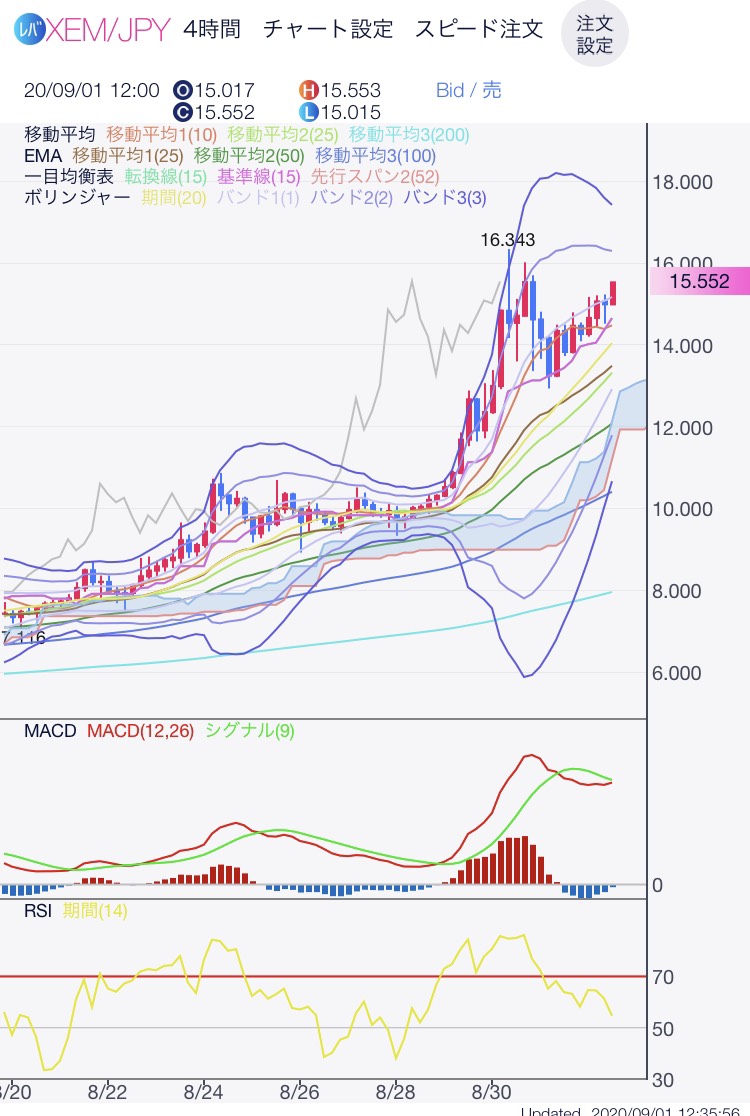This screenshot has width=750, height=1116.
Task: Open スピード注文 speed order
Action: 479,30
